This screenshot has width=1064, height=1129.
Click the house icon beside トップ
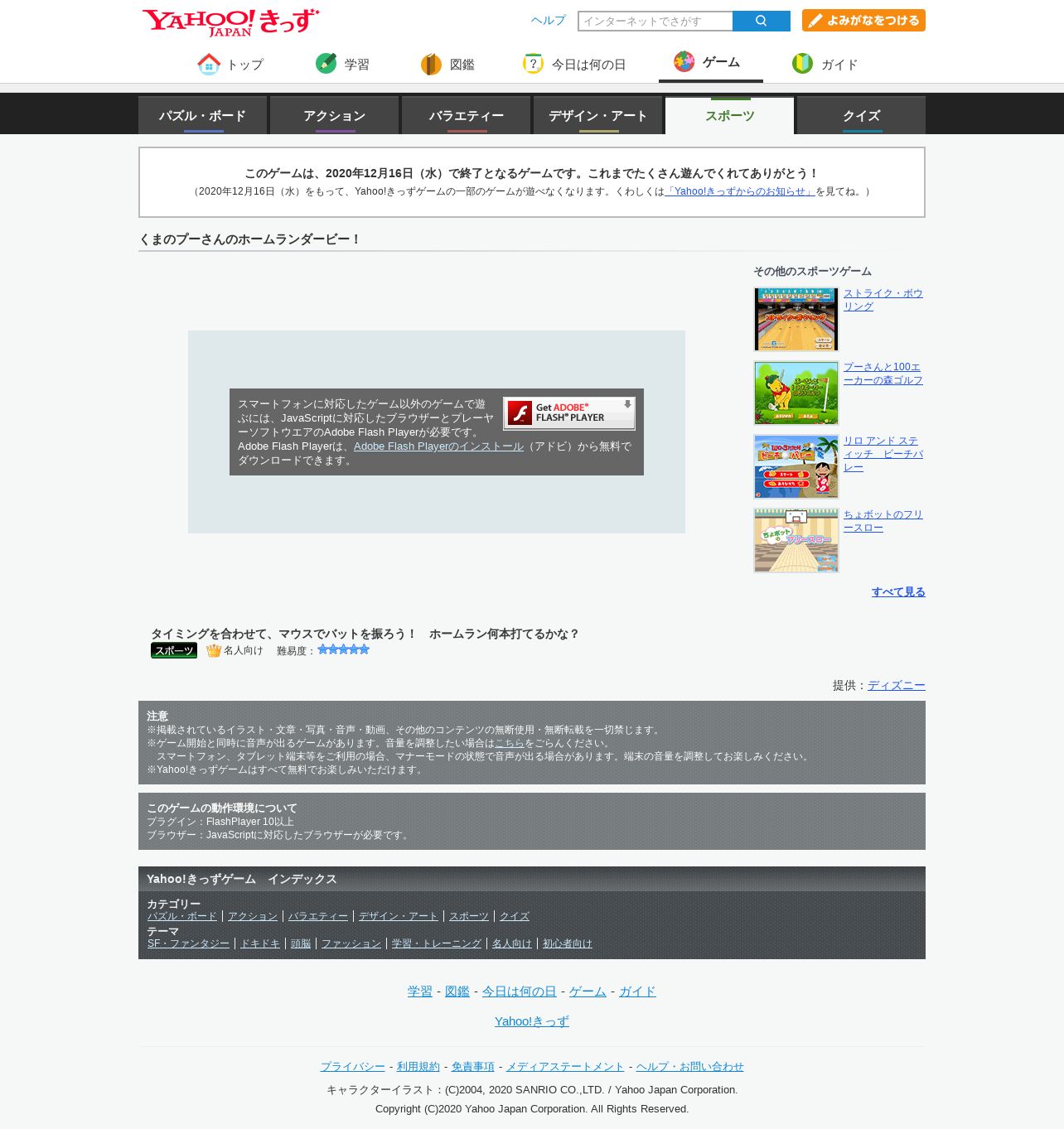(x=209, y=64)
